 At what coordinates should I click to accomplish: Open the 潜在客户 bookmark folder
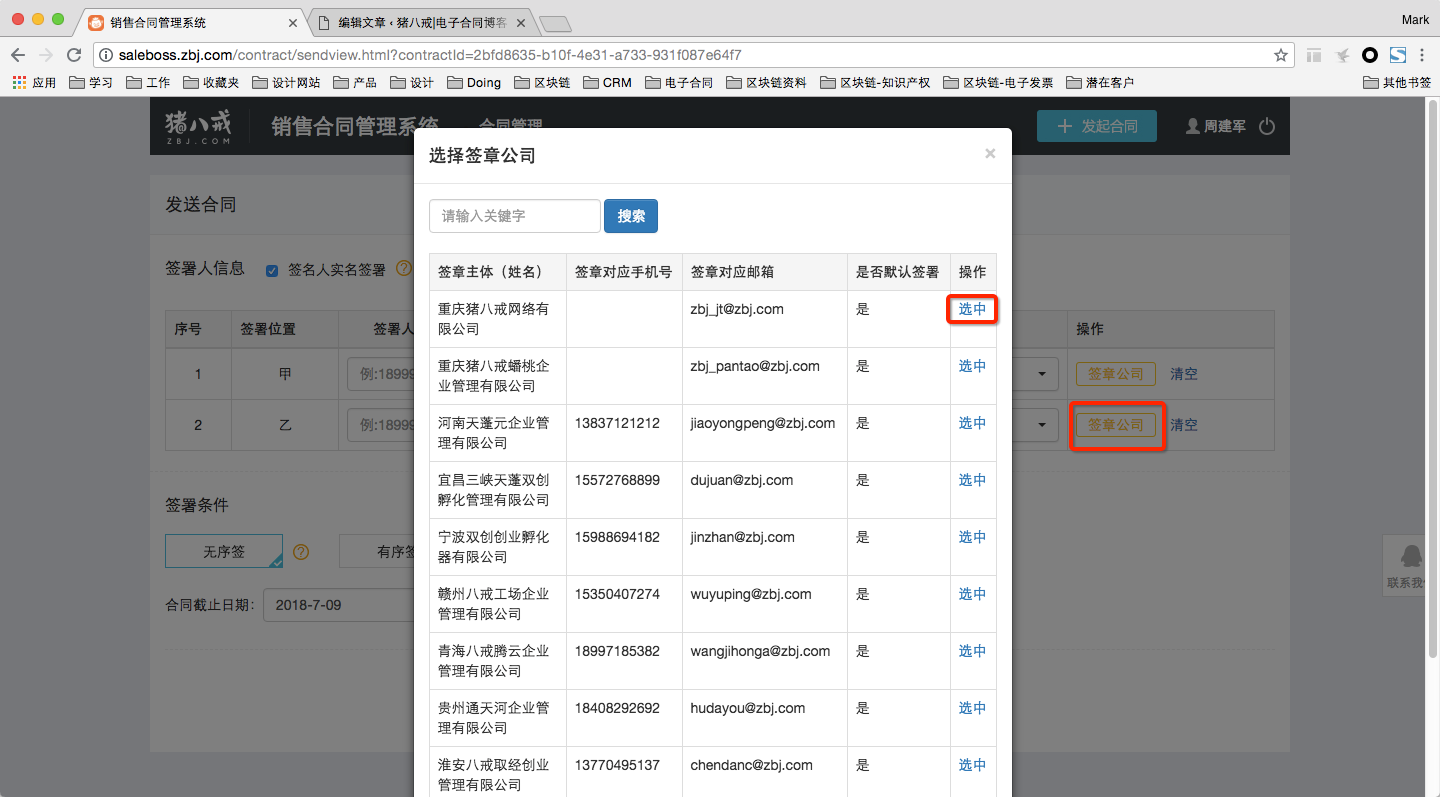(x=1100, y=83)
